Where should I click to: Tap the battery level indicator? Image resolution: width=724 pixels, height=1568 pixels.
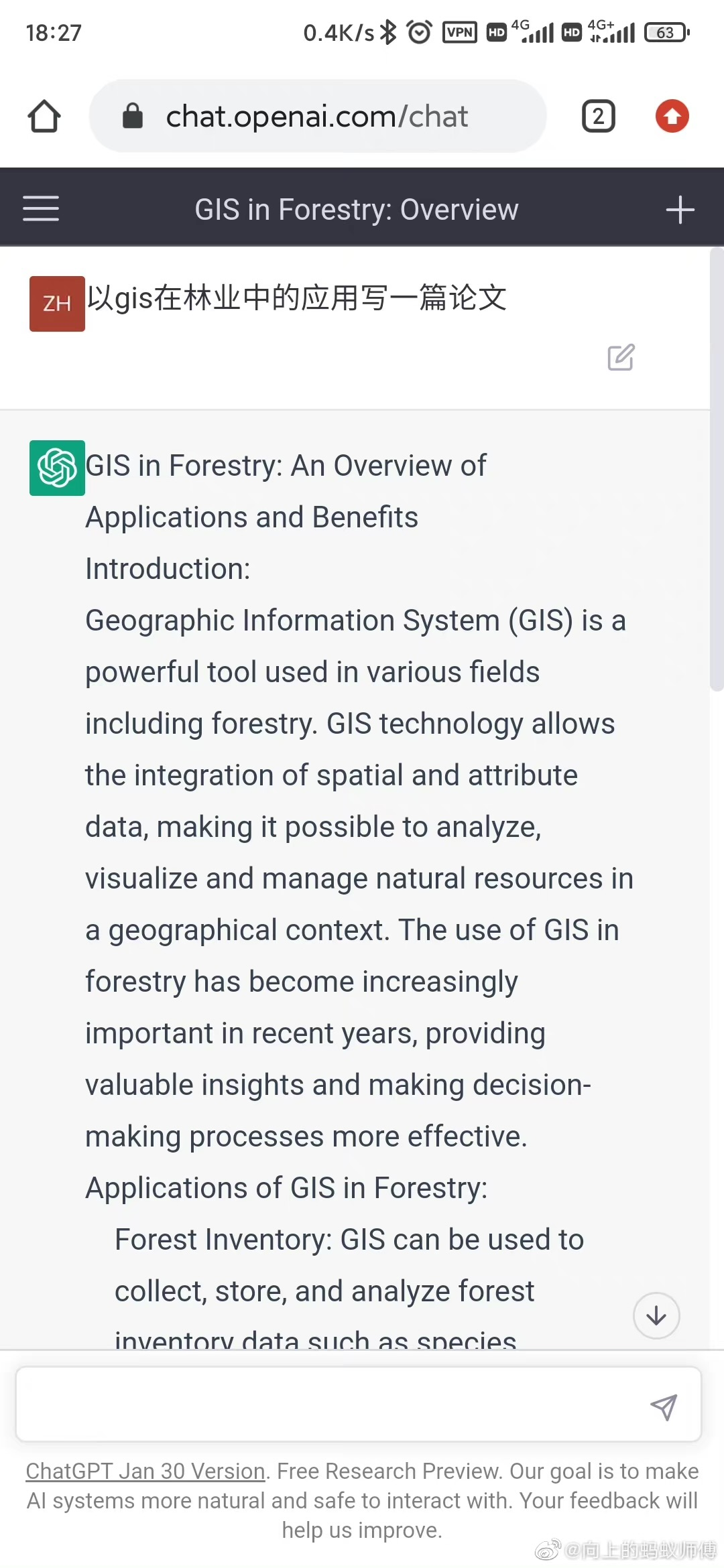666,32
